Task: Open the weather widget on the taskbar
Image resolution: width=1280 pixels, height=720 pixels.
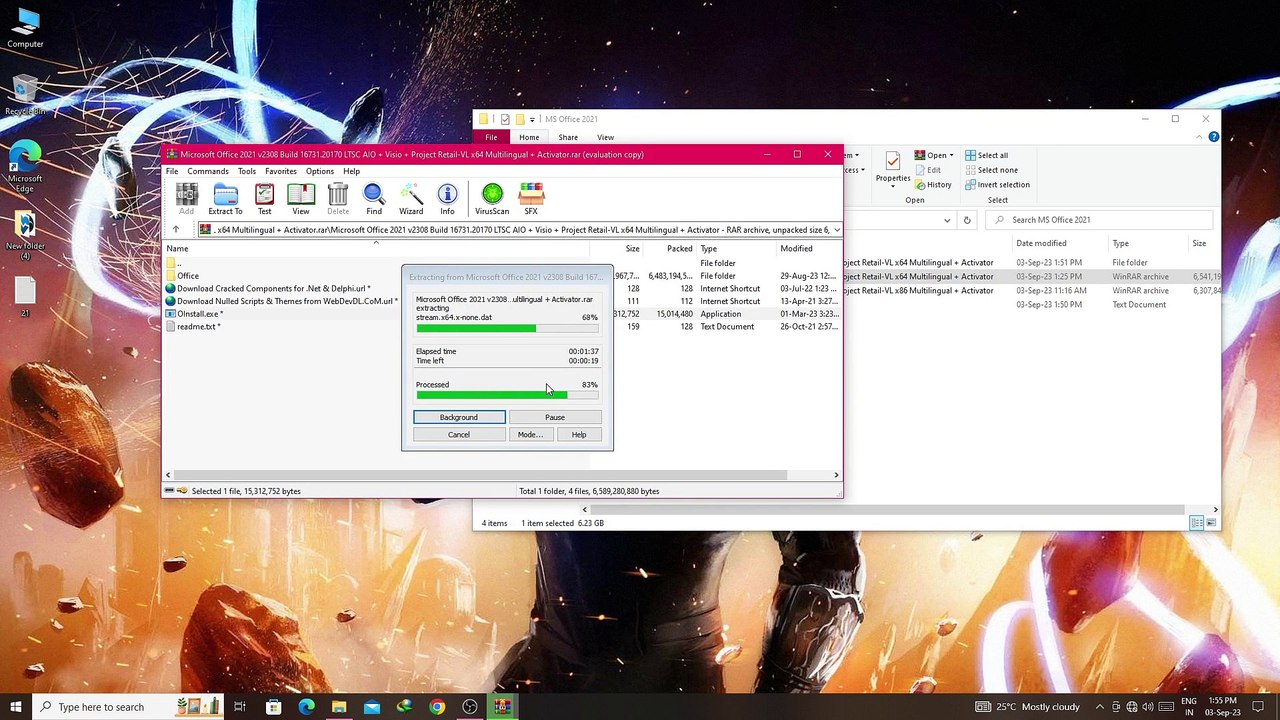Action: tap(1027, 707)
